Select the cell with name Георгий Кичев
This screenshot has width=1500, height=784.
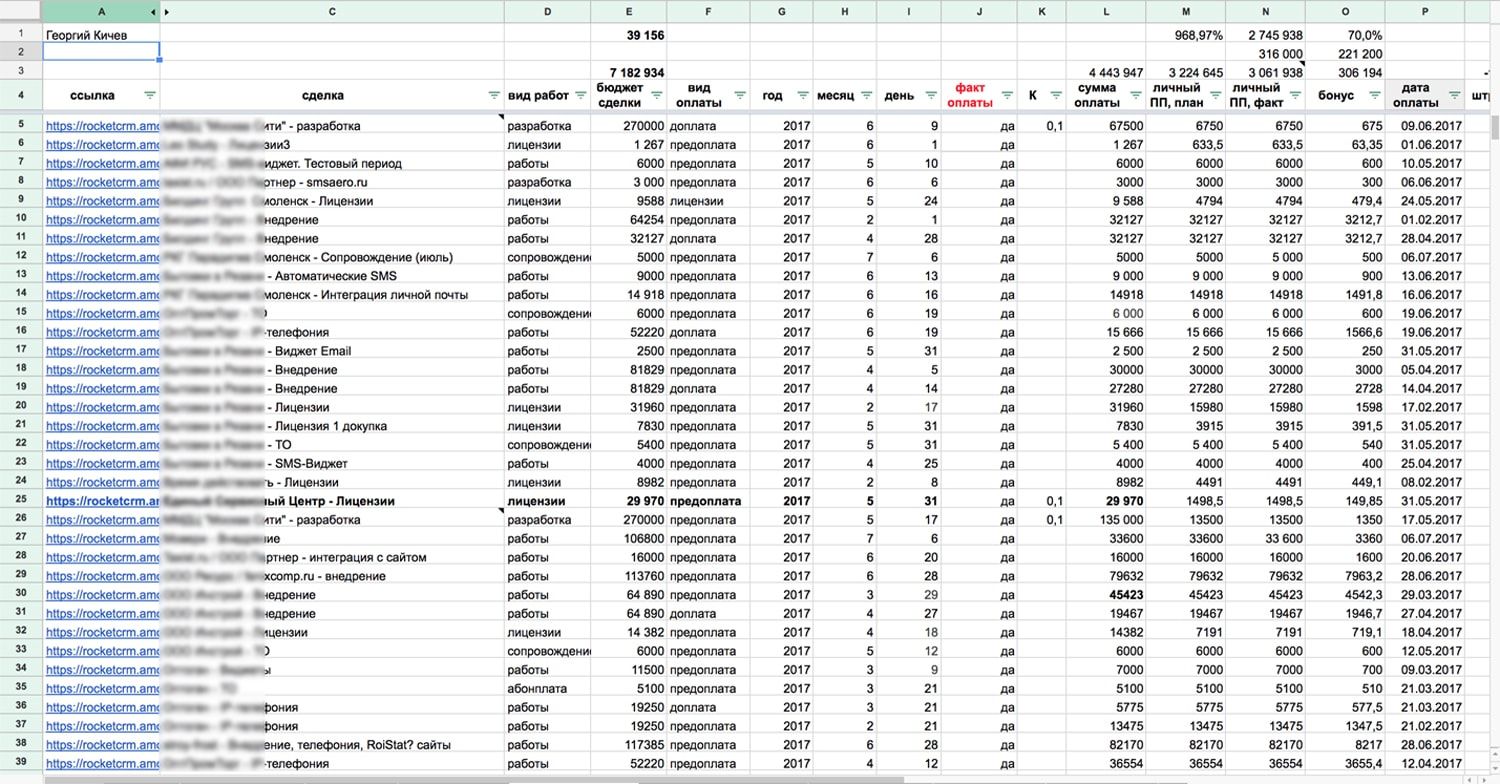tap(101, 34)
